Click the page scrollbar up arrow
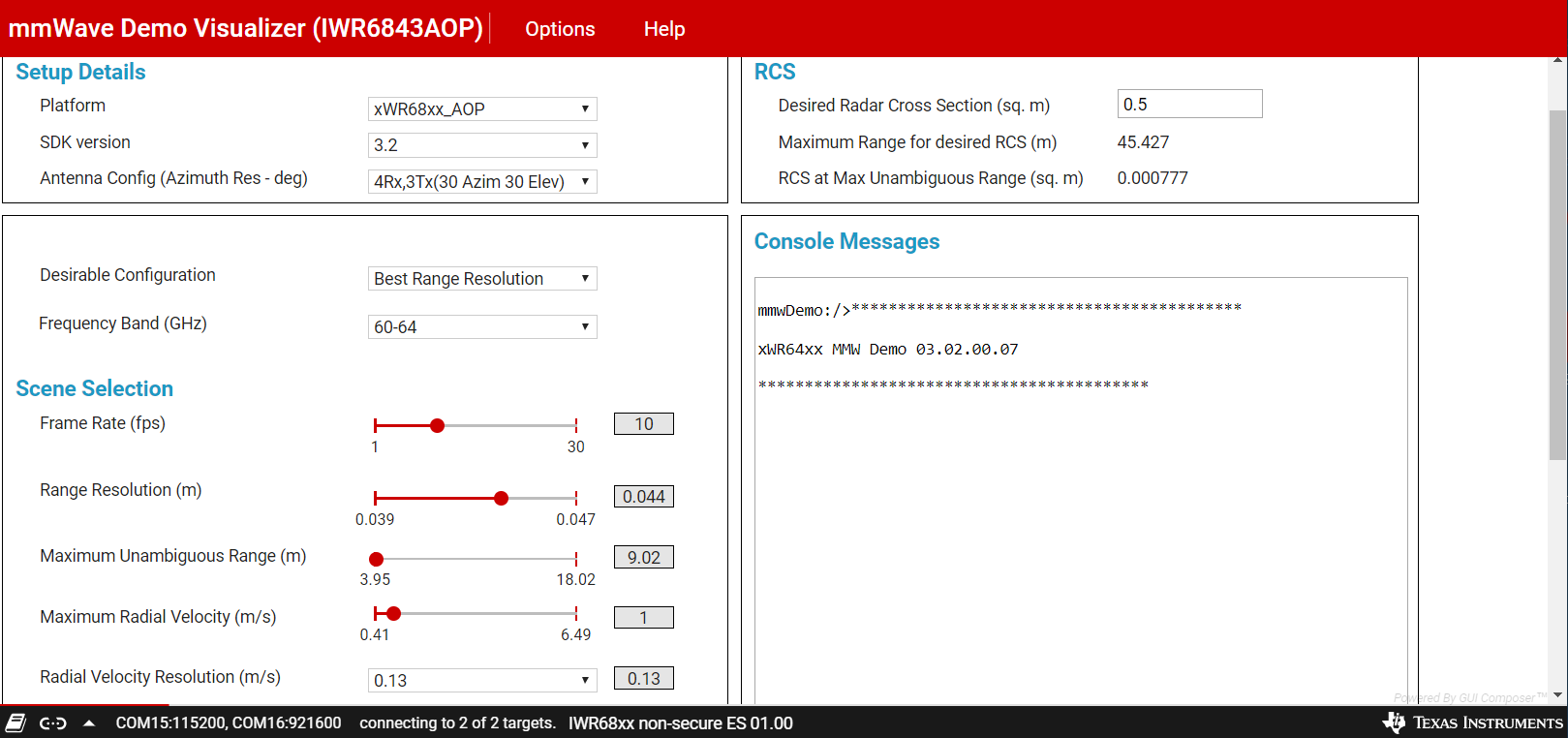The width and height of the screenshot is (1568, 738). coord(1558,62)
